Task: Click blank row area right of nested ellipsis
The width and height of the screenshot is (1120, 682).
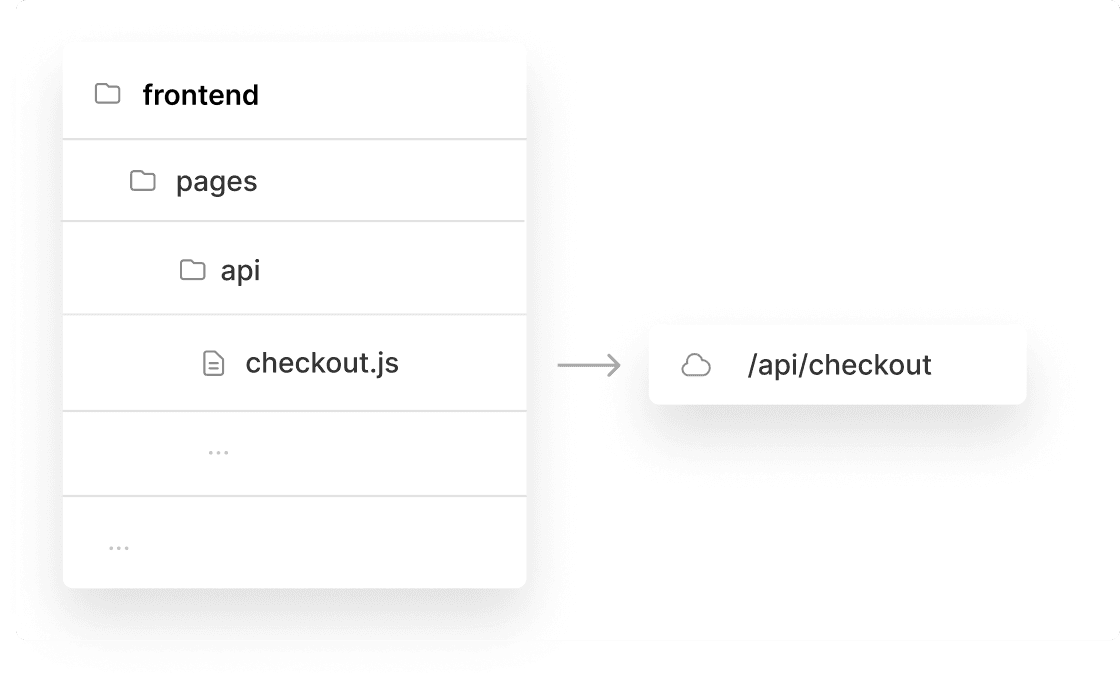Action: (400, 453)
